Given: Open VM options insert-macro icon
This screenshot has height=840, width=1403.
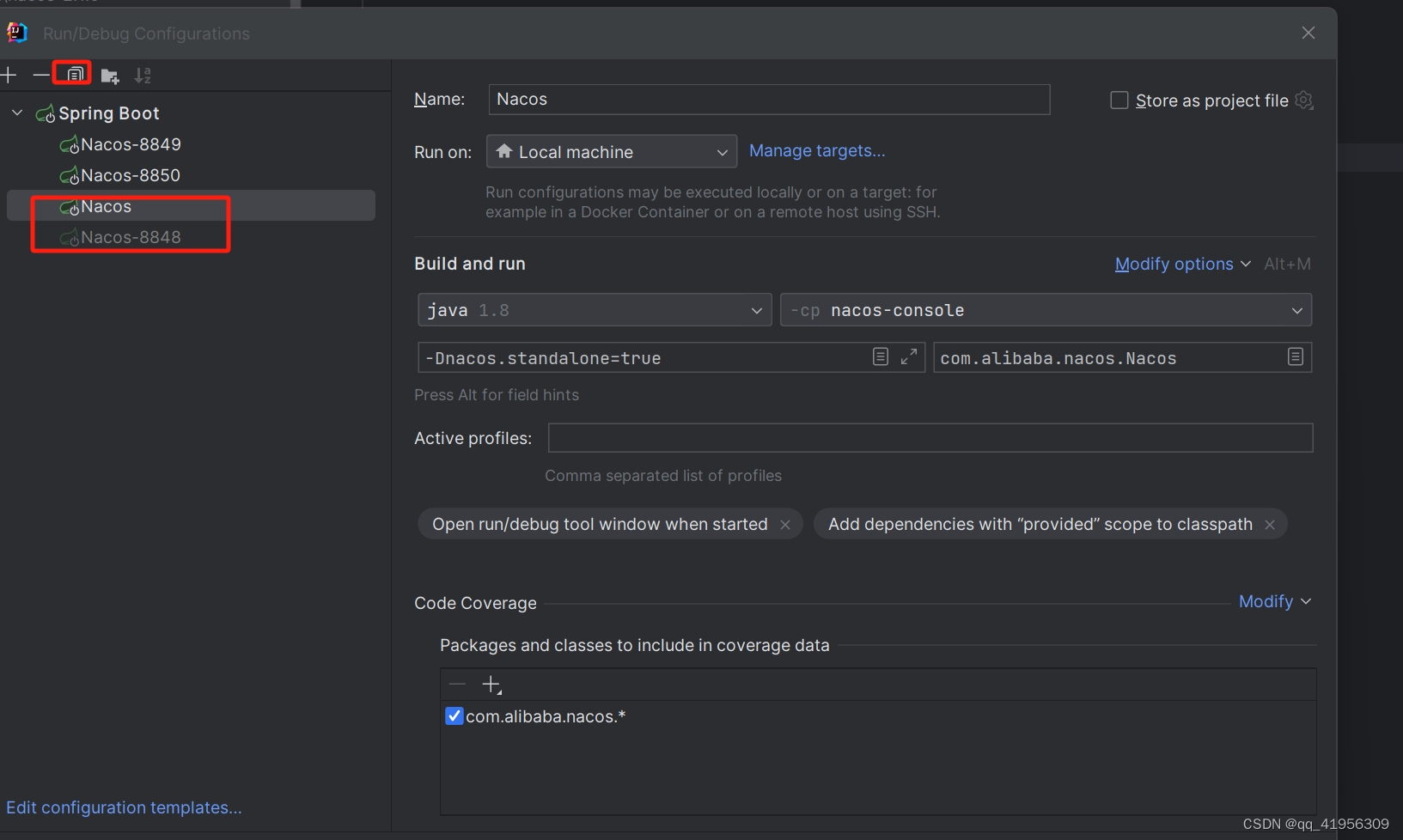Looking at the screenshot, I should (880, 356).
